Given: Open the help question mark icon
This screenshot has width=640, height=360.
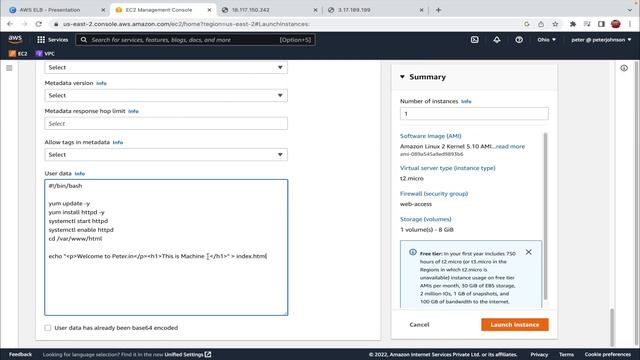Looking at the screenshot, I should tap(519, 40).
